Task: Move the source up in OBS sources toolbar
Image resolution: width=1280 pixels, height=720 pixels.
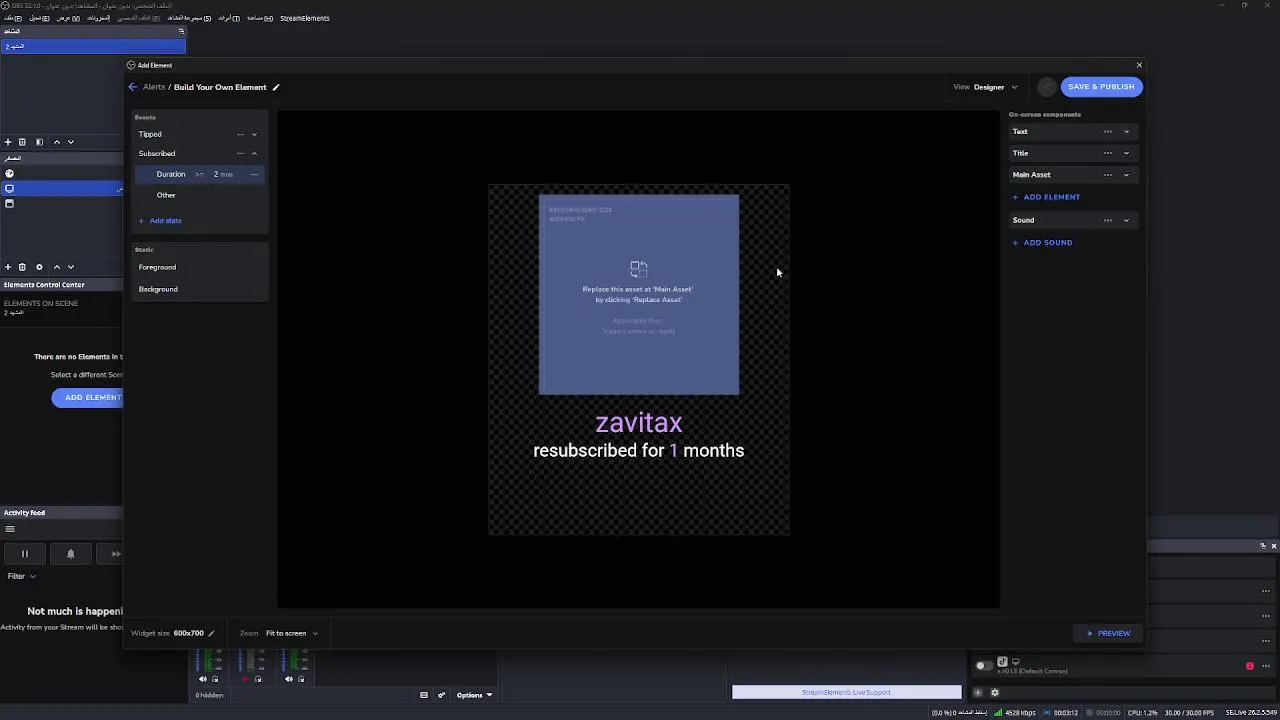Action: pos(56,267)
